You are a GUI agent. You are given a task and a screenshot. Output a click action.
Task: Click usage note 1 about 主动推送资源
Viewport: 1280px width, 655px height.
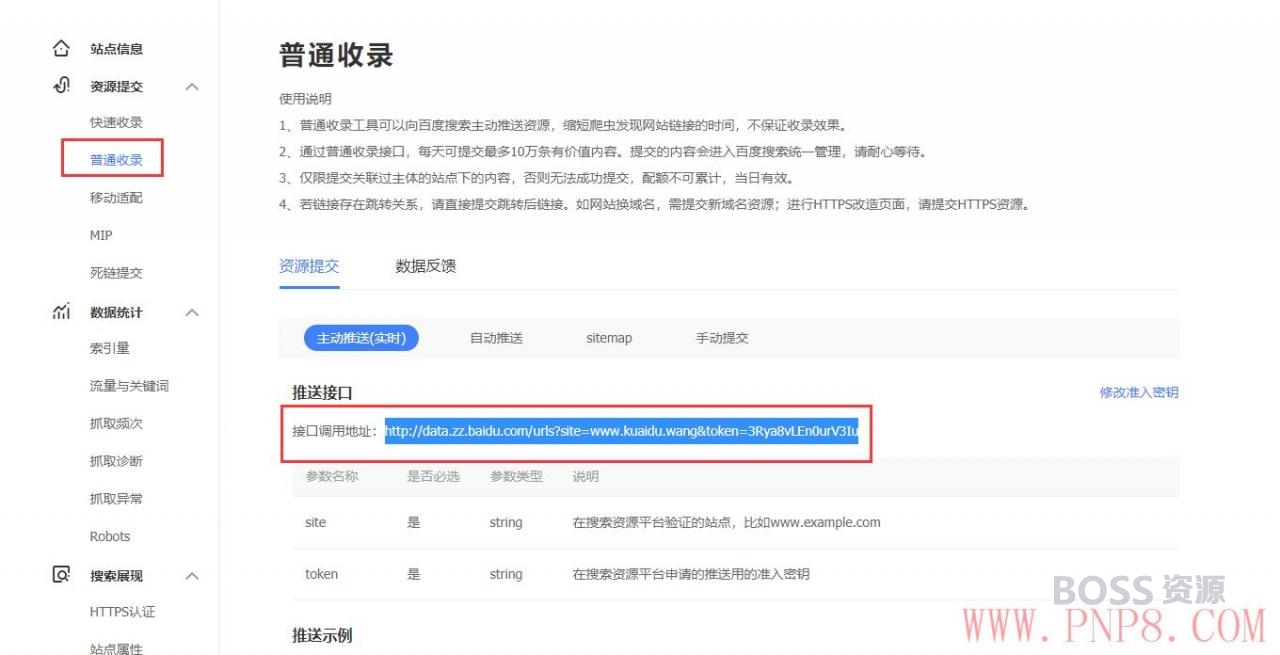coord(563,126)
